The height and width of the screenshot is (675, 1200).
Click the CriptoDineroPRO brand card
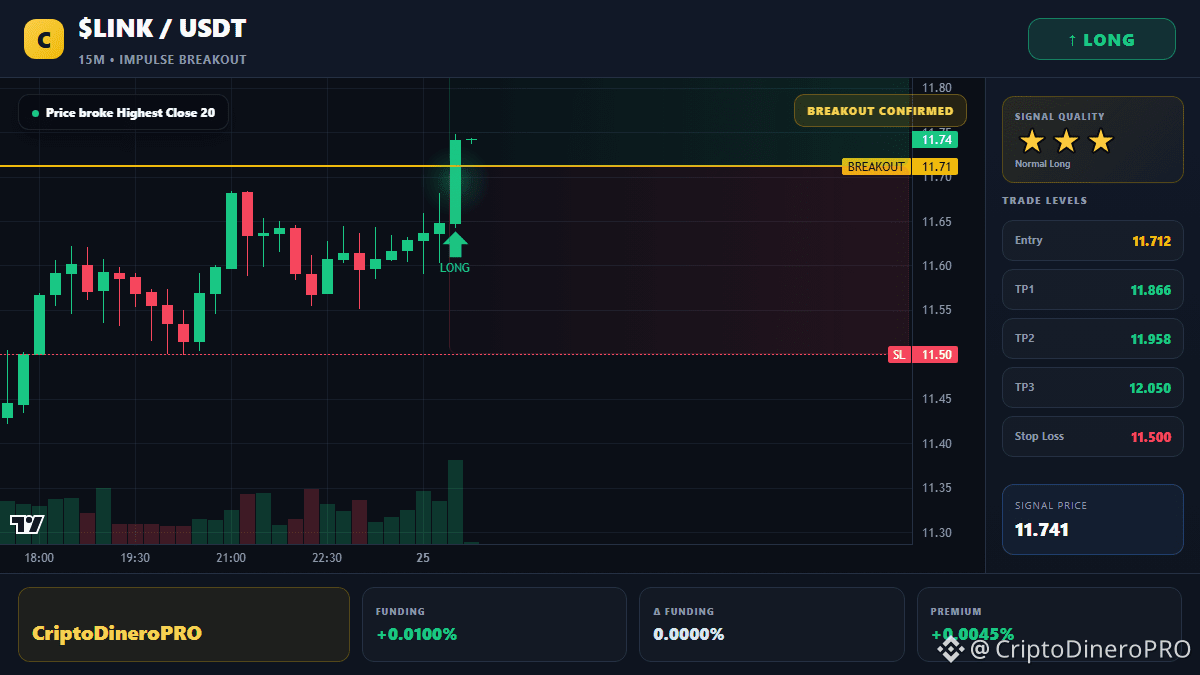click(x=184, y=624)
